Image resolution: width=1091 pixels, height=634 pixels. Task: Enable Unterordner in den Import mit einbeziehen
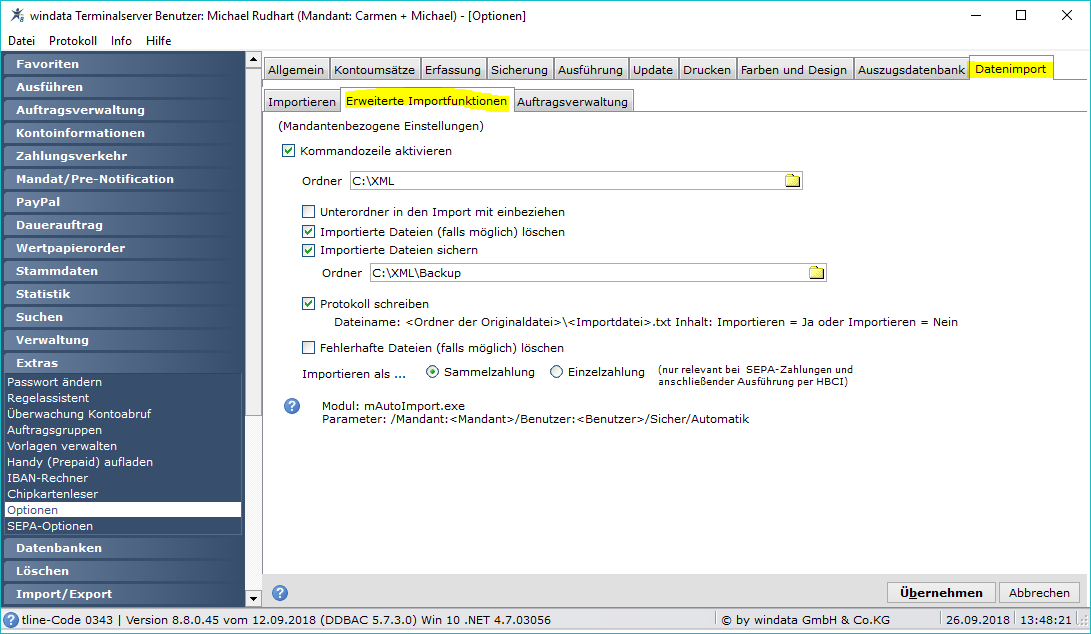point(308,212)
